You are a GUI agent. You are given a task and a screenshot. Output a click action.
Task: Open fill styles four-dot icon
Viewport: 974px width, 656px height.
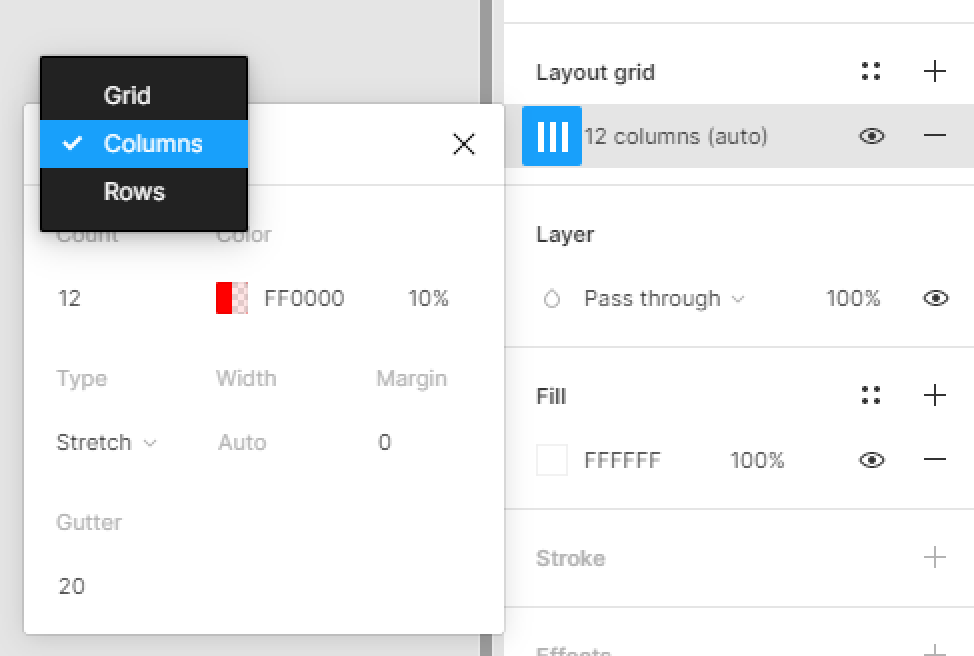click(x=871, y=395)
